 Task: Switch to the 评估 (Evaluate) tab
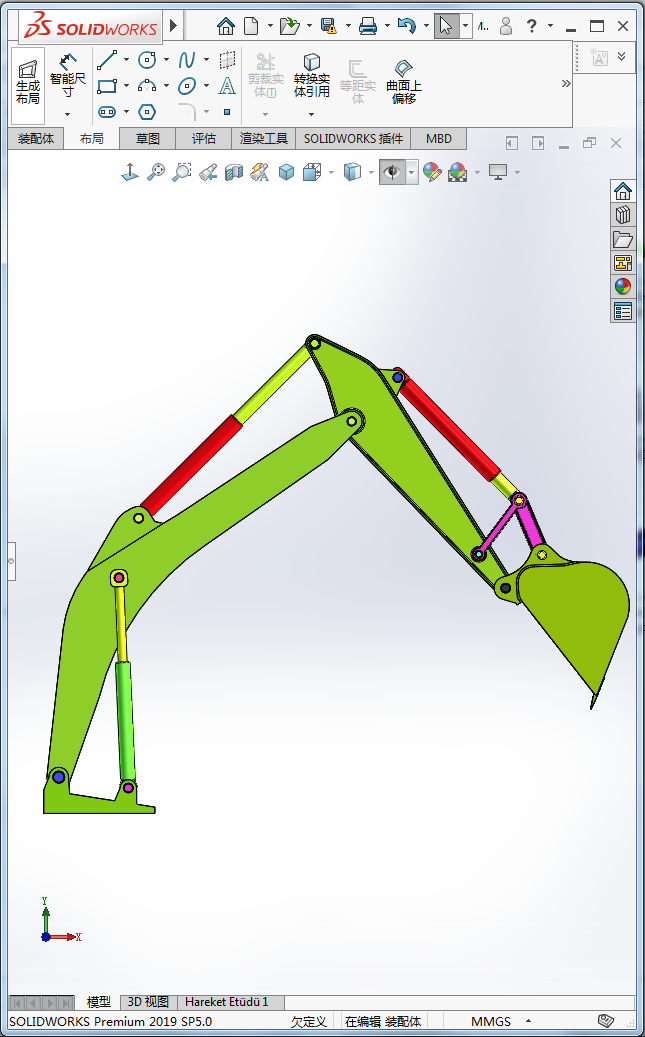pyautogui.click(x=203, y=139)
